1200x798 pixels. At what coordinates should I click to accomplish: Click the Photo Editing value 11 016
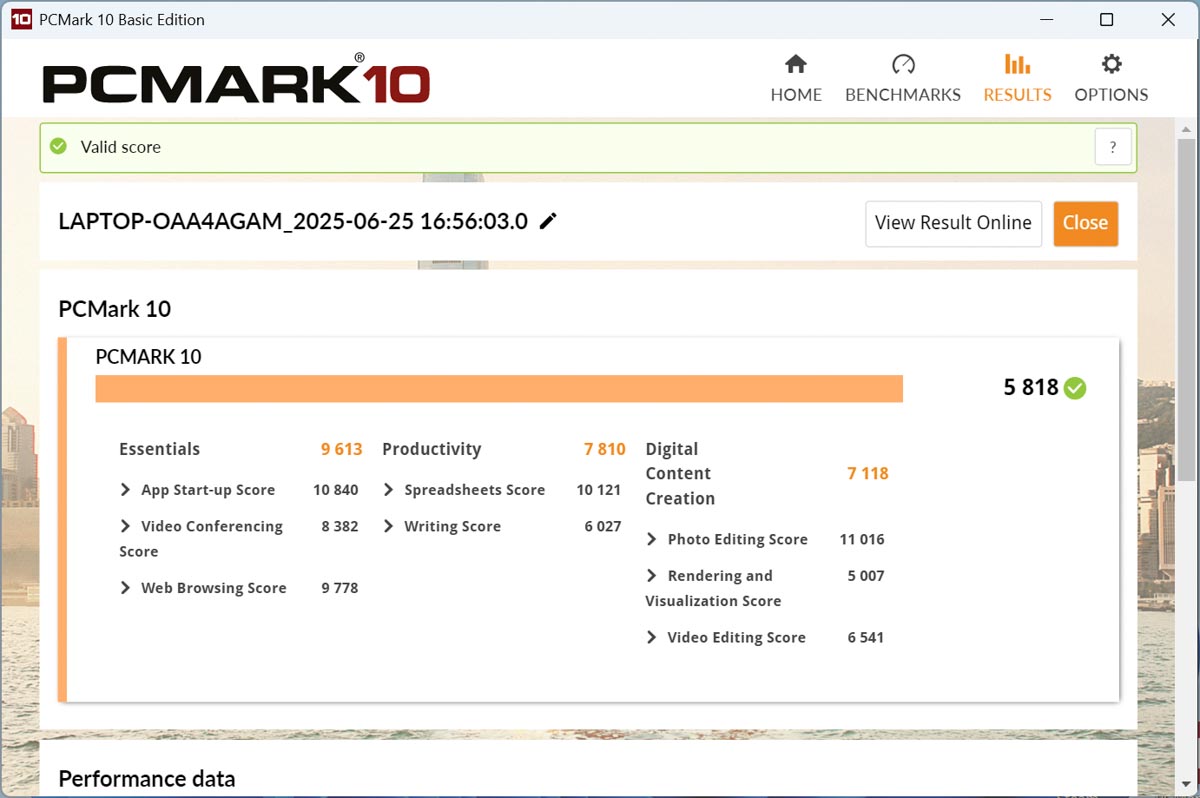[x=862, y=539]
